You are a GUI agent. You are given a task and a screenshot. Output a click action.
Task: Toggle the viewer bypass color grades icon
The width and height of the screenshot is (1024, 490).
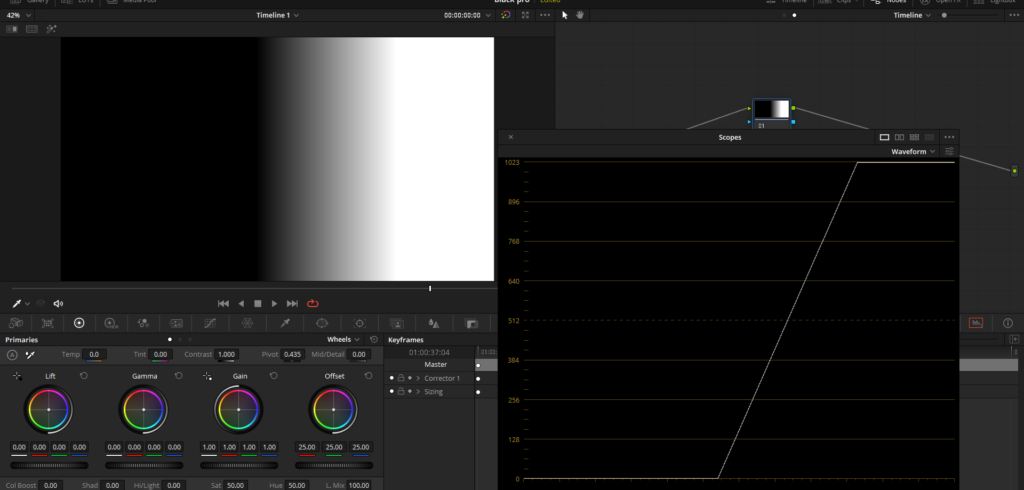click(505, 15)
